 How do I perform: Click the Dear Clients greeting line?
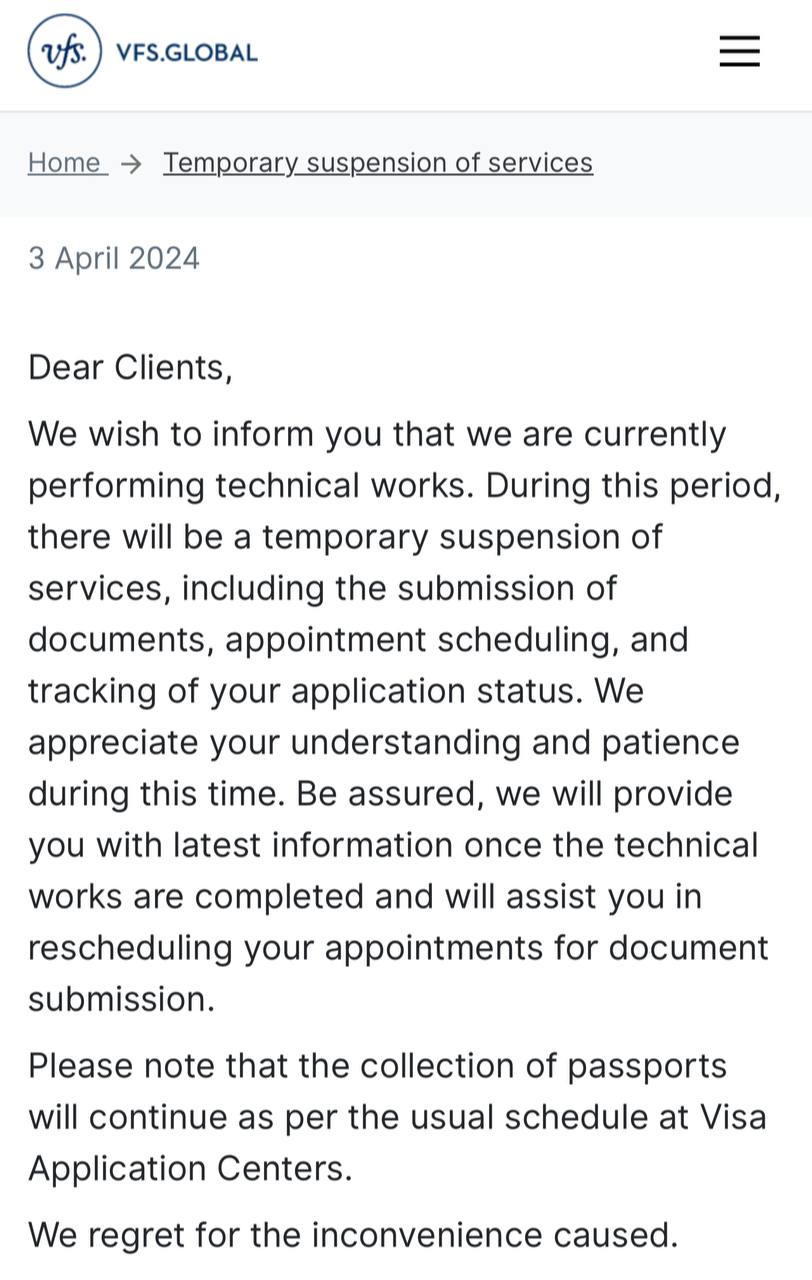[x=130, y=367]
